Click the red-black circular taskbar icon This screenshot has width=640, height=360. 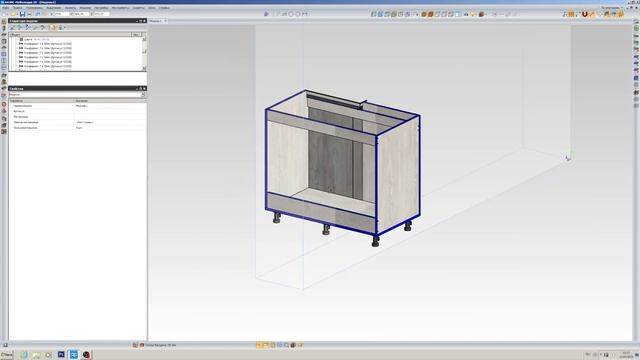click(86, 355)
